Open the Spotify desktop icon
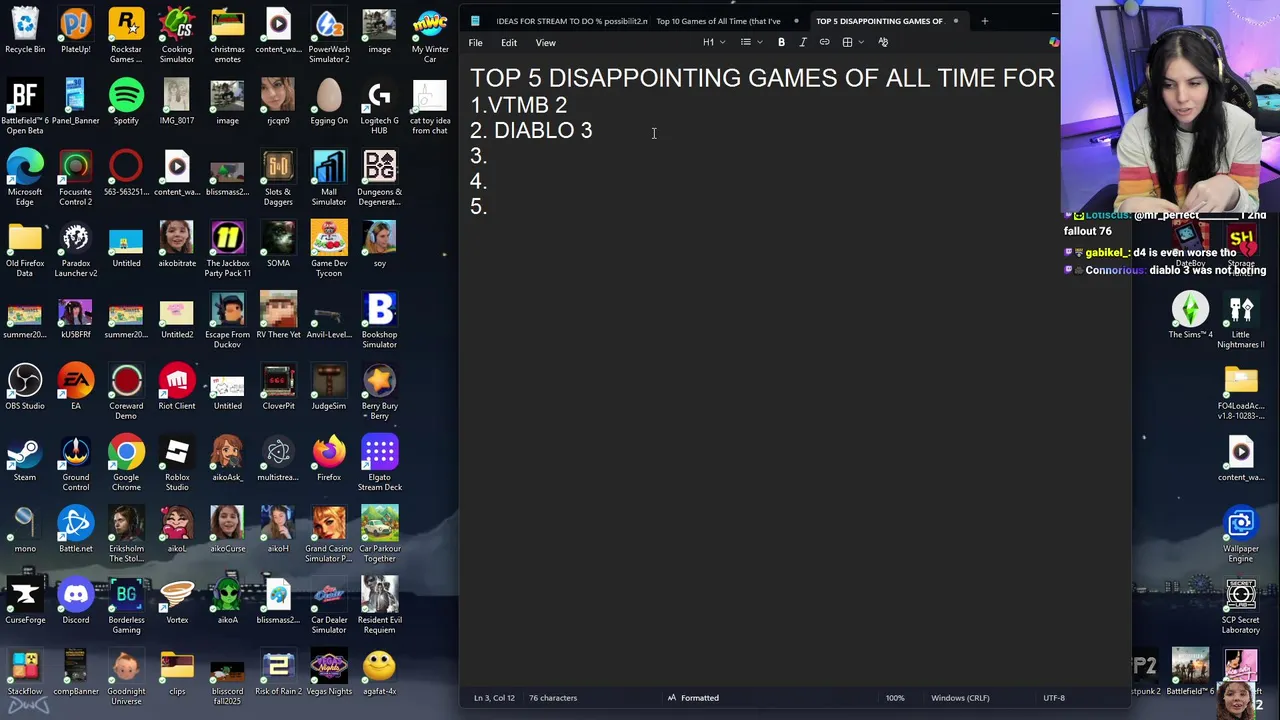This screenshot has width=1280, height=720. point(126,102)
